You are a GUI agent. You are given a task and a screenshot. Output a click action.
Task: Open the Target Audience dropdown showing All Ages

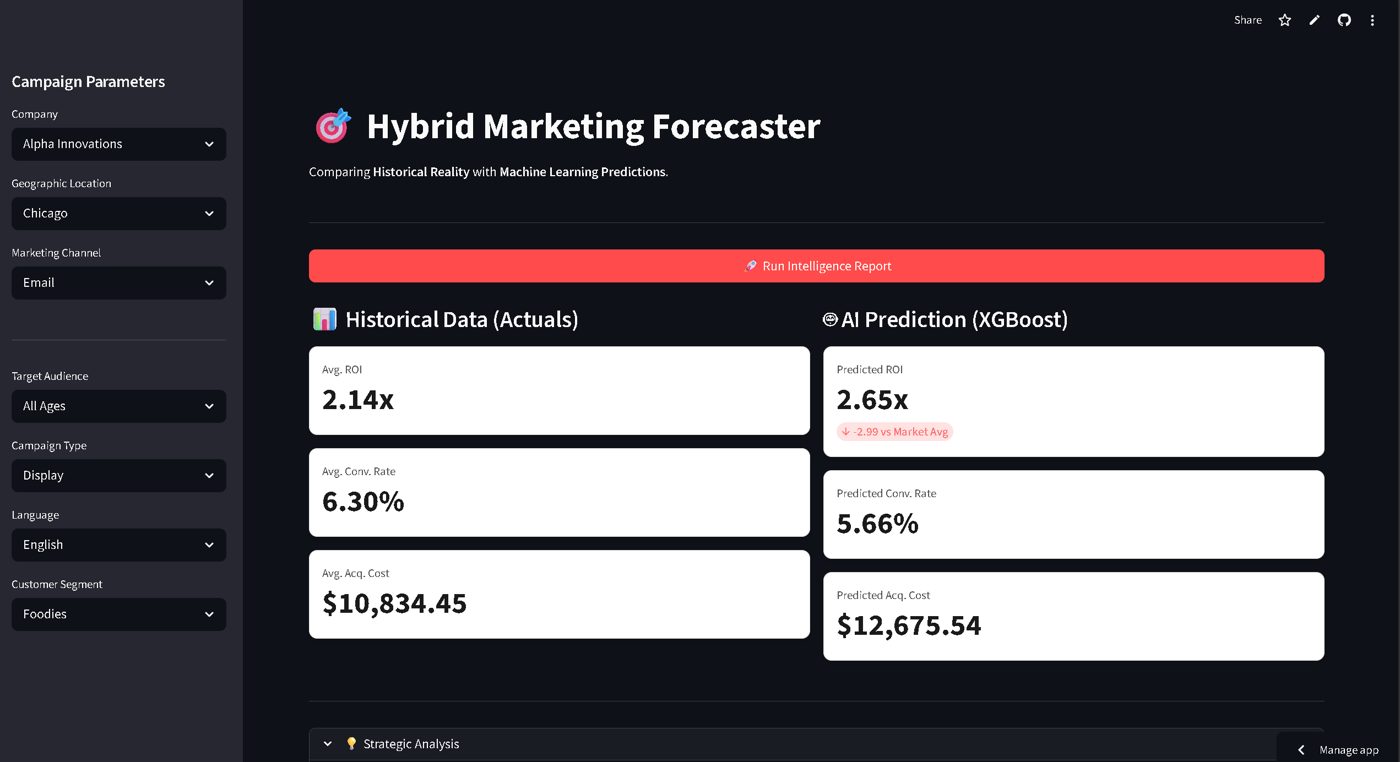pyautogui.click(x=119, y=406)
